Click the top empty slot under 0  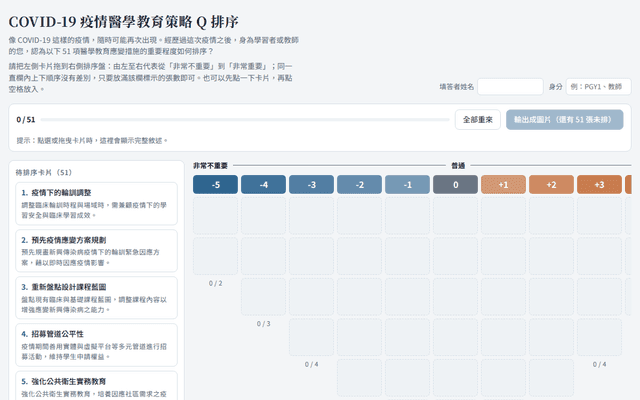455,216
